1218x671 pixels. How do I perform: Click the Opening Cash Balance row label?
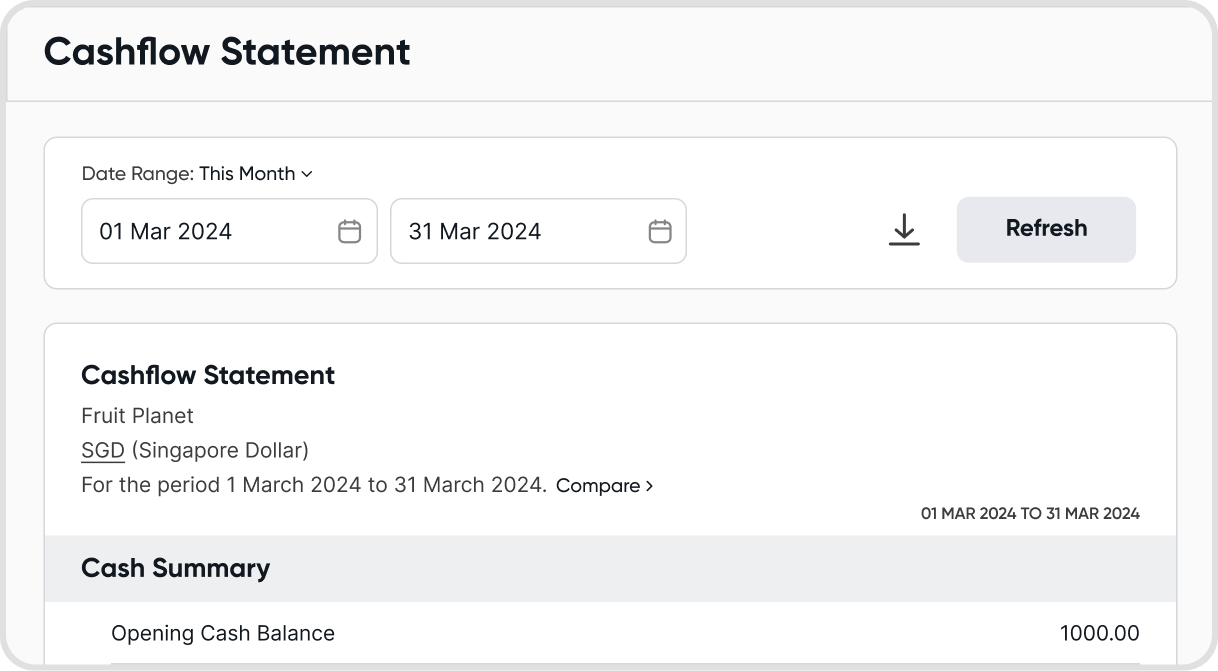[x=223, y=633]
